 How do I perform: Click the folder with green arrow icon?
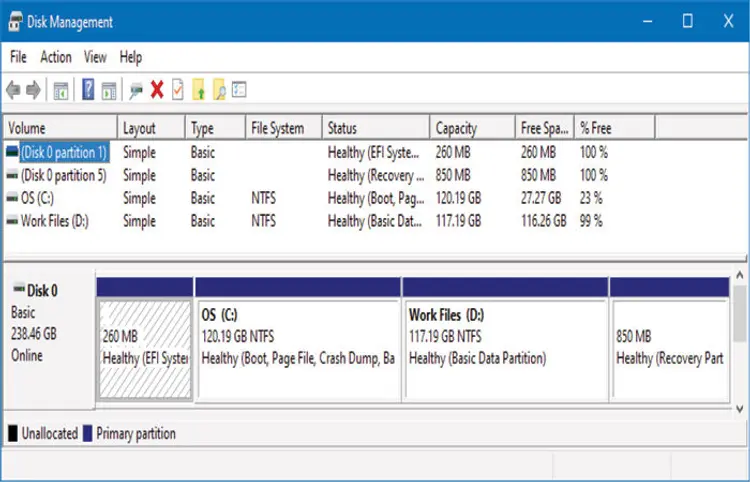click(198, 90)
